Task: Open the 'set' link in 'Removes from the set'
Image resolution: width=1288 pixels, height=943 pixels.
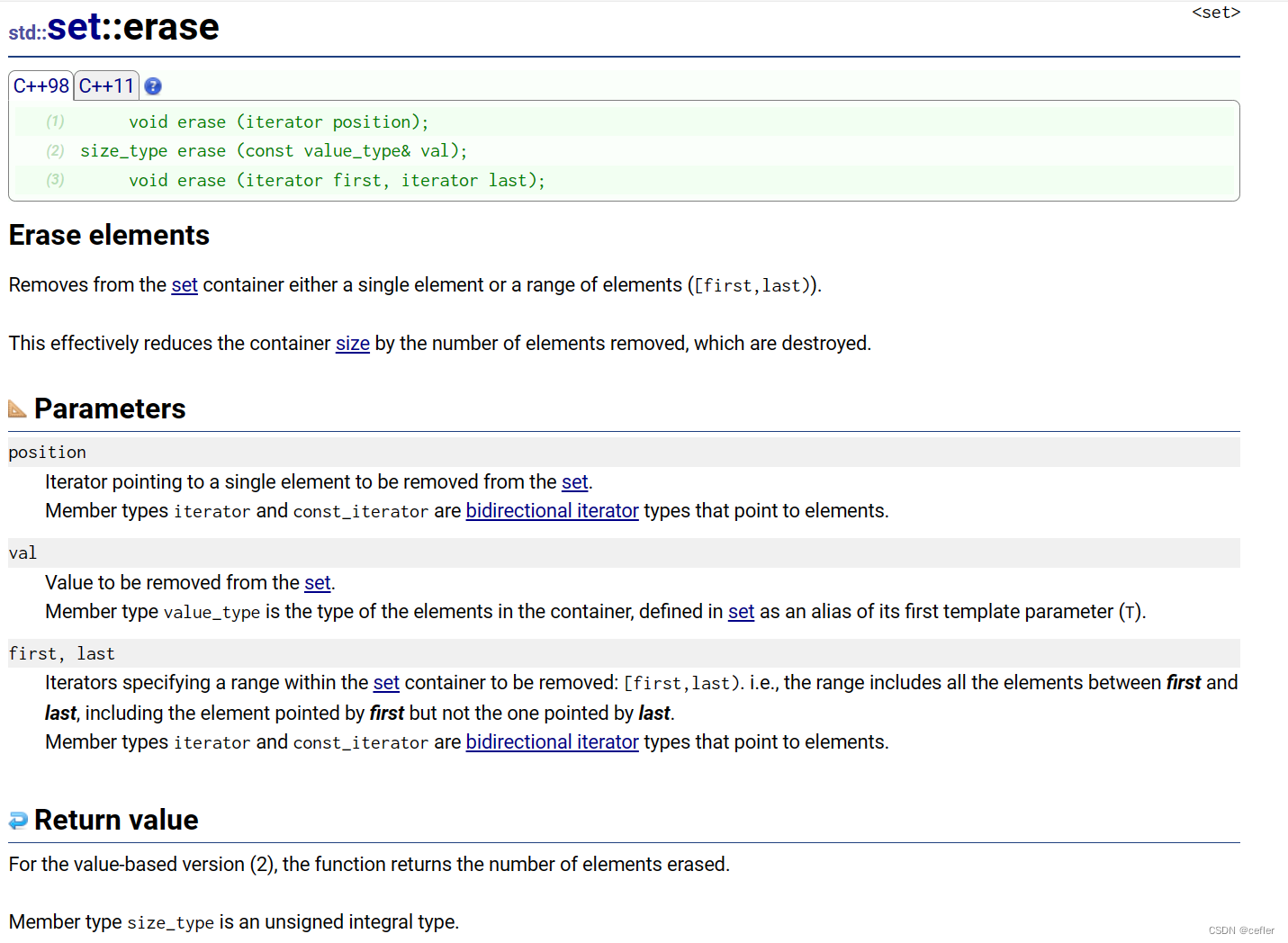Action: tap(185, 285)
